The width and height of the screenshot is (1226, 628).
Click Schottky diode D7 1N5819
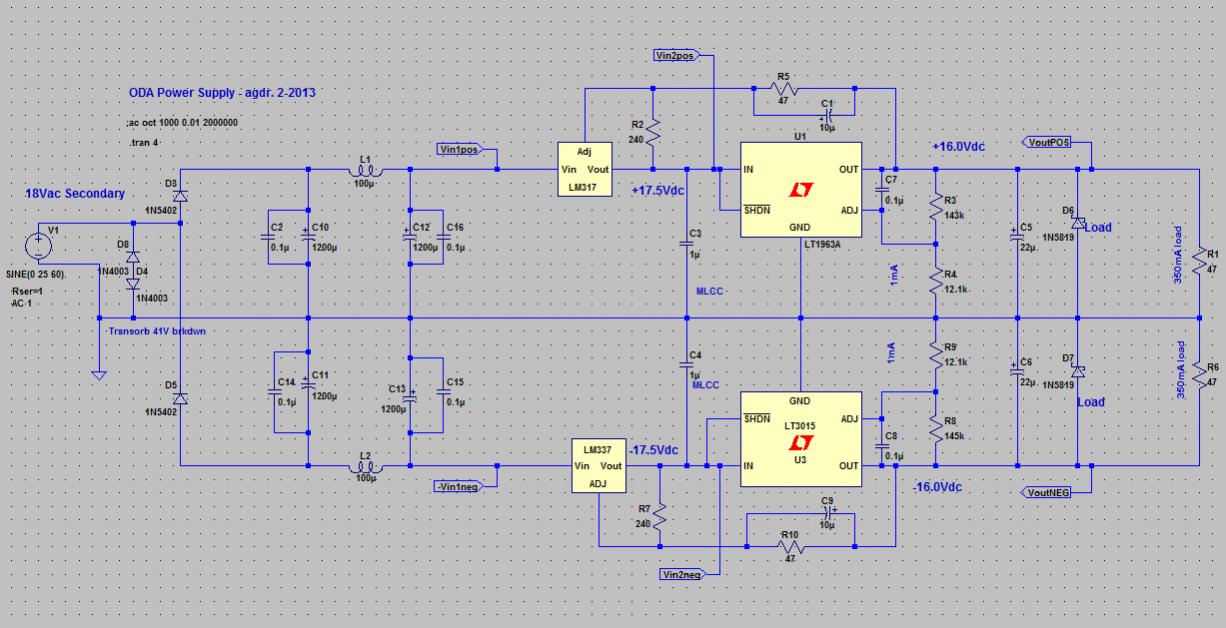coord(1078,369)
